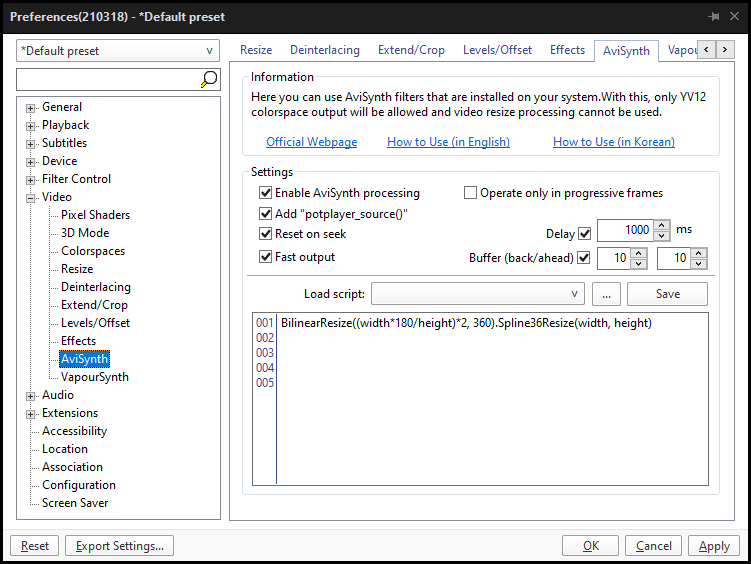Click the Save script button
This screenshot has height=564, width=751.
click(667, 293)
